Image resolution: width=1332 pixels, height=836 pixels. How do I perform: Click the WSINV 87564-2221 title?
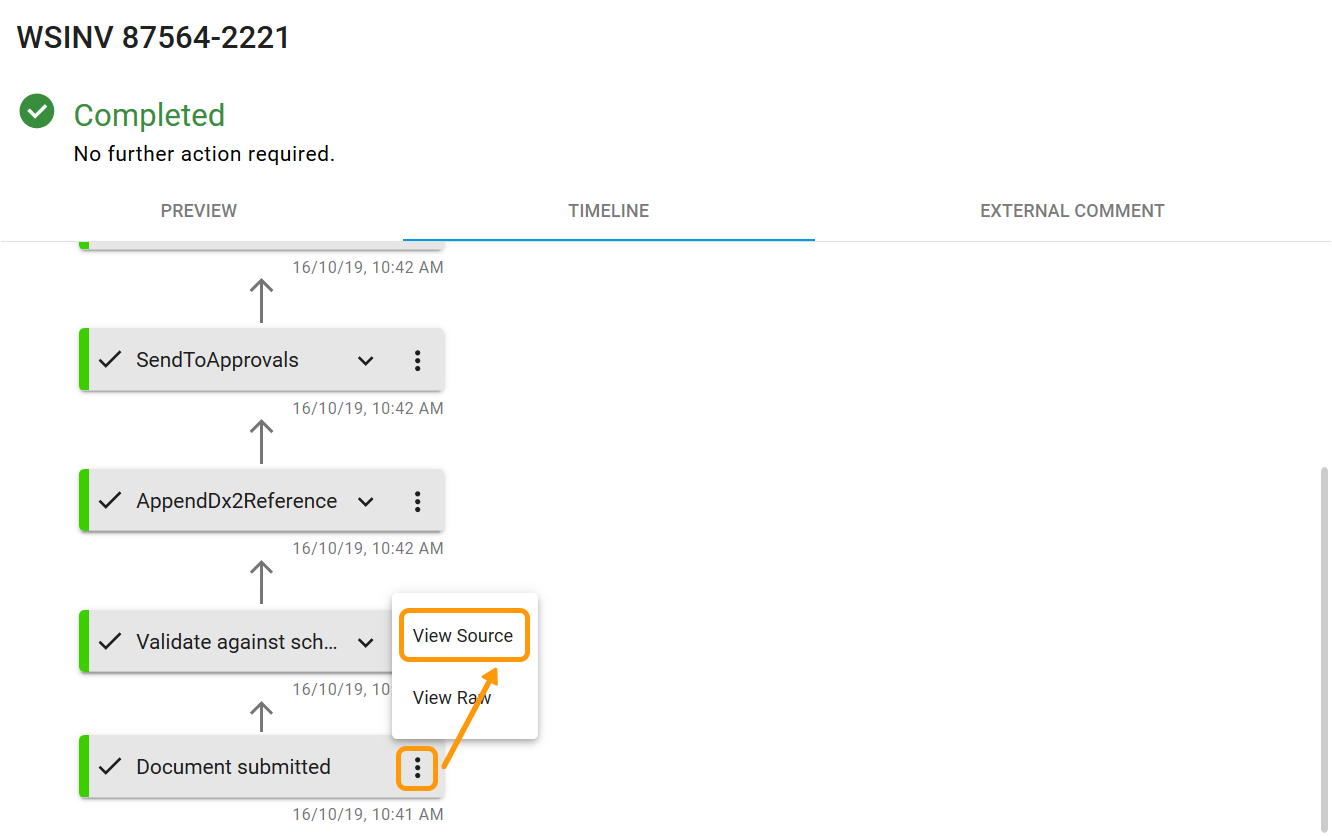[x=153, y=37]
